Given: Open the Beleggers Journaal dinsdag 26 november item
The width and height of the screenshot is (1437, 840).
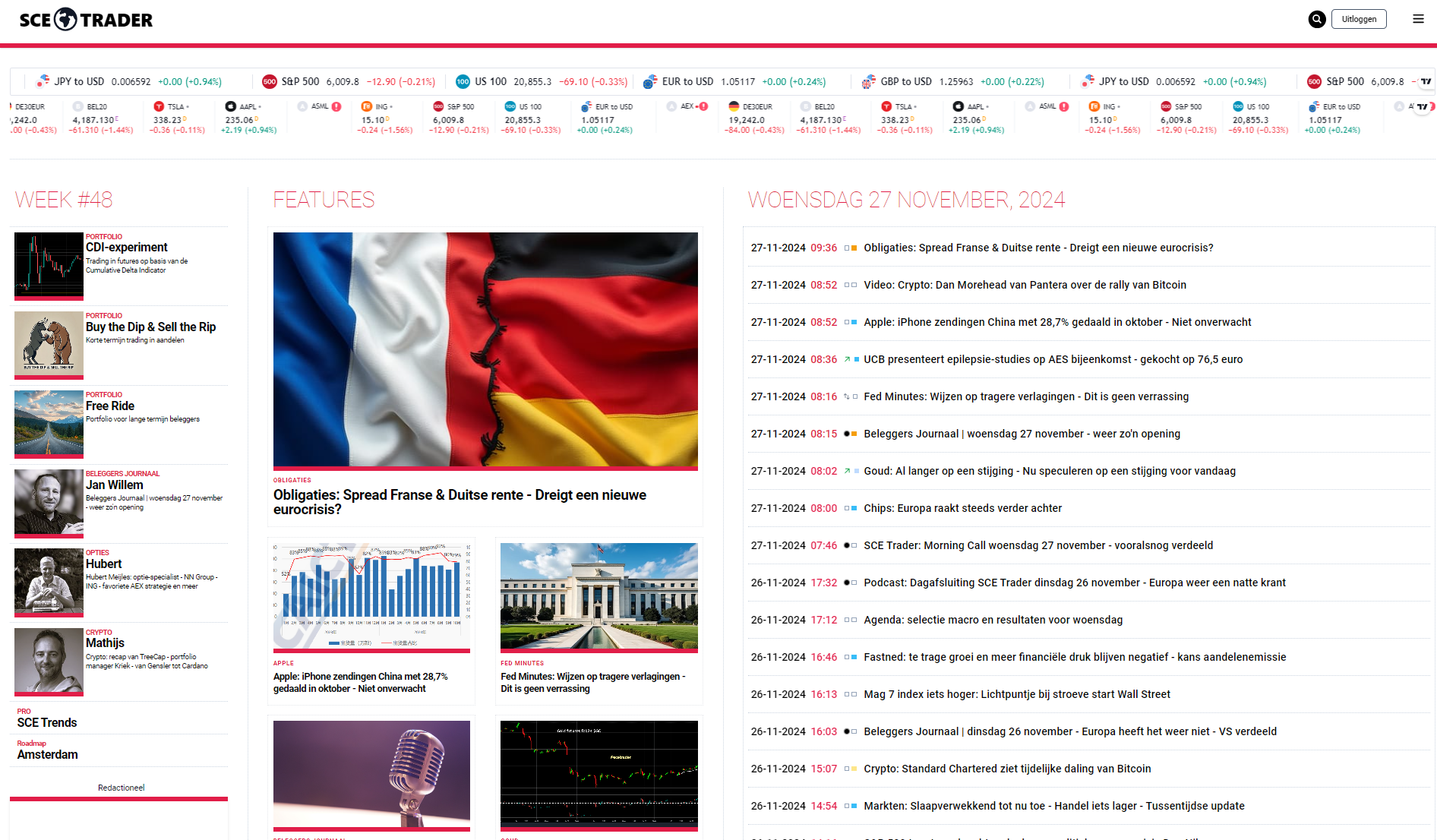Looking at the screenshot, I should tap(1070, 732).
